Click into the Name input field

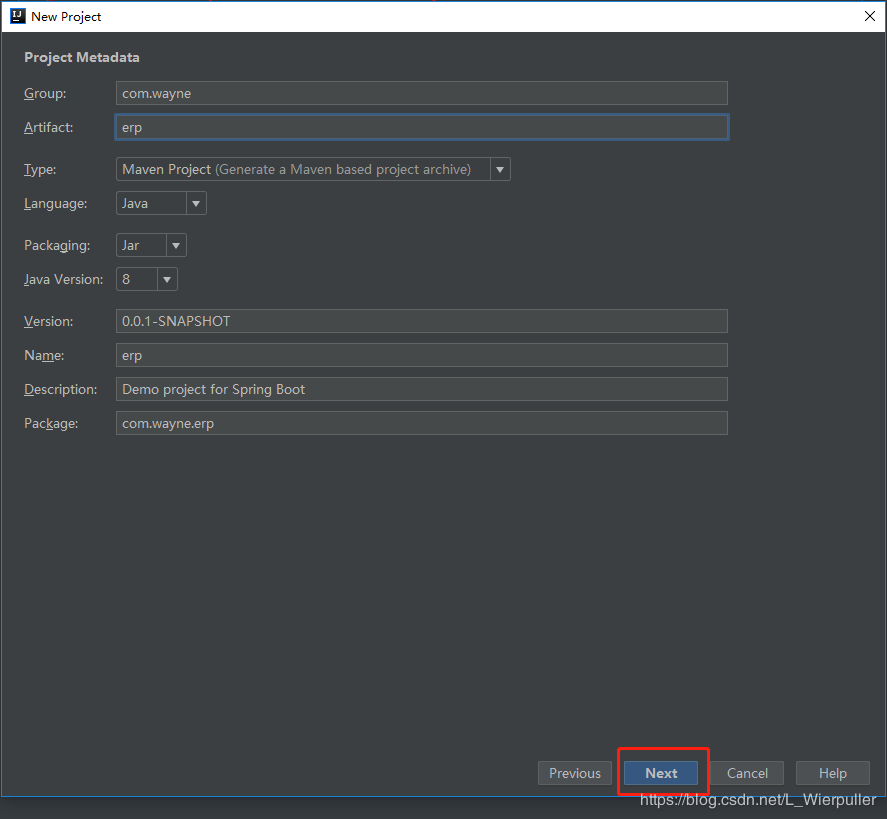tap(421, 355)
